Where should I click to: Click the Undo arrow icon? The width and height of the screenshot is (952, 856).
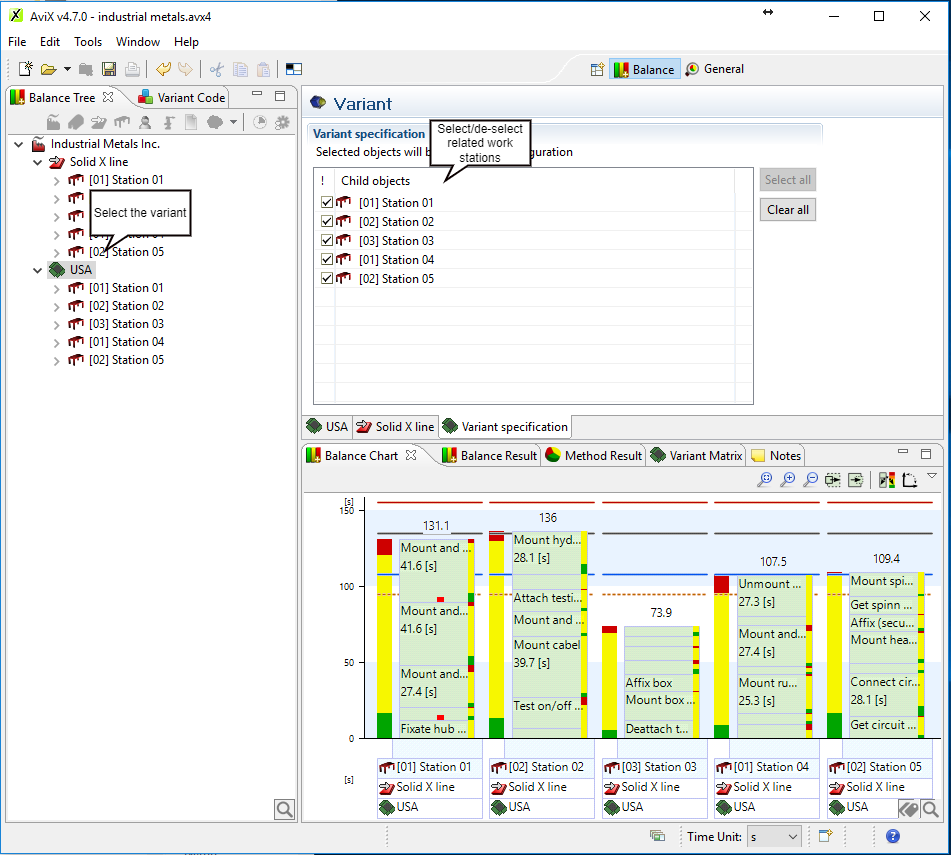pos(164,69)
